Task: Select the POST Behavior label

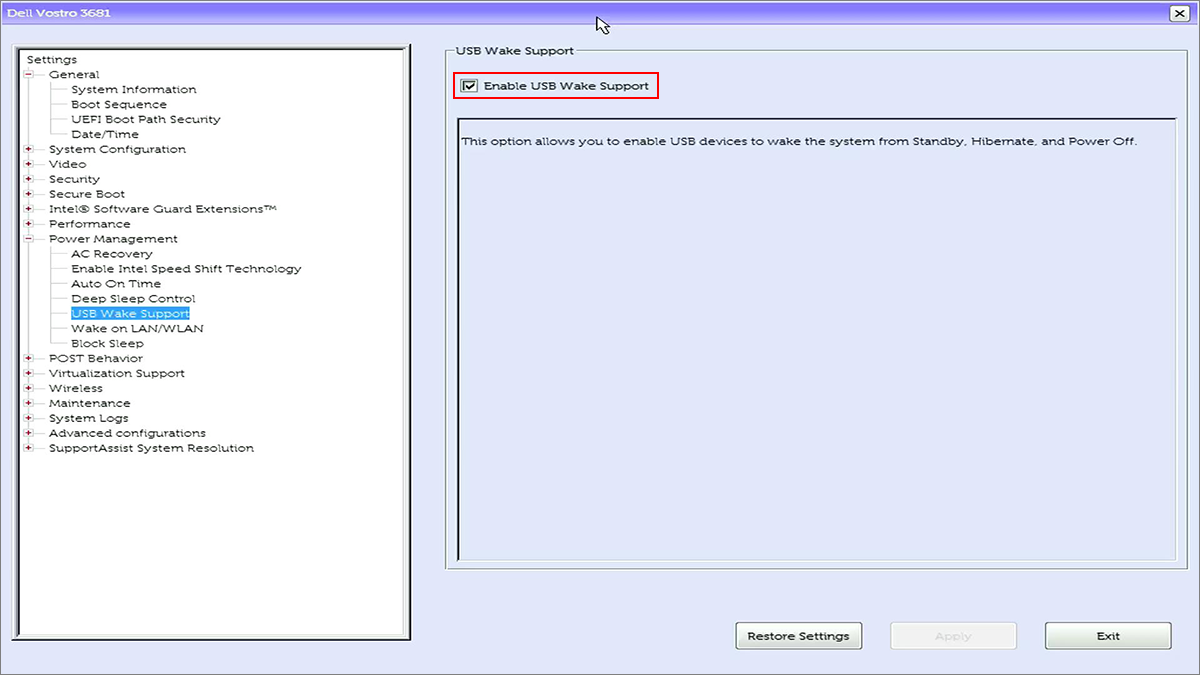Action: pyautogui.click(x=96, y=359)
